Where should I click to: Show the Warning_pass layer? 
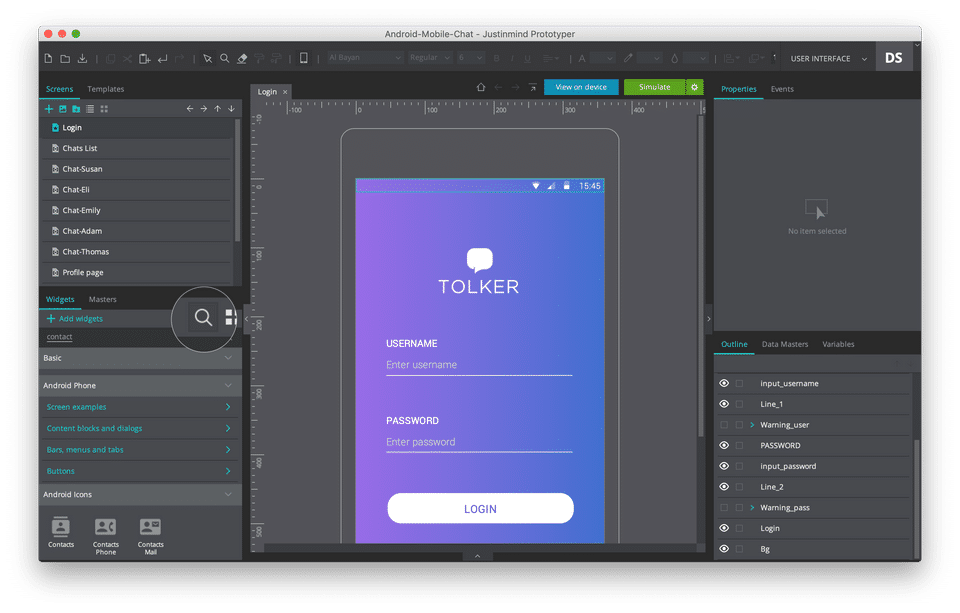point(724,508)
